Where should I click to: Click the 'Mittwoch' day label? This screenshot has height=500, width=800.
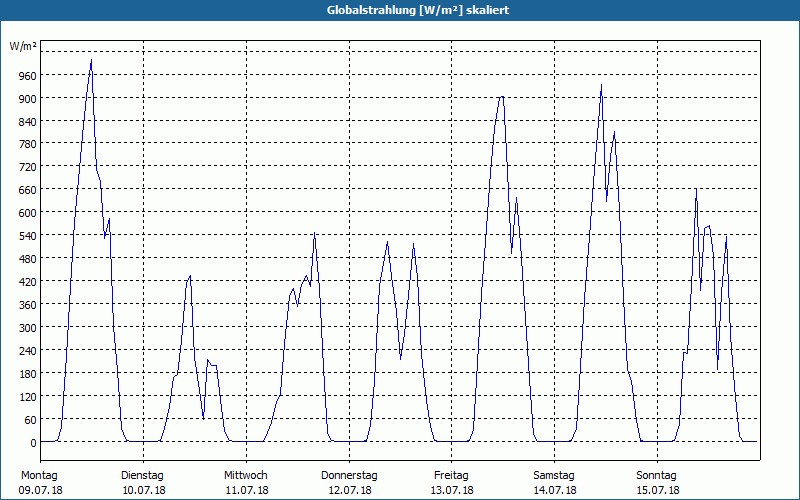(x=245, y=476)
